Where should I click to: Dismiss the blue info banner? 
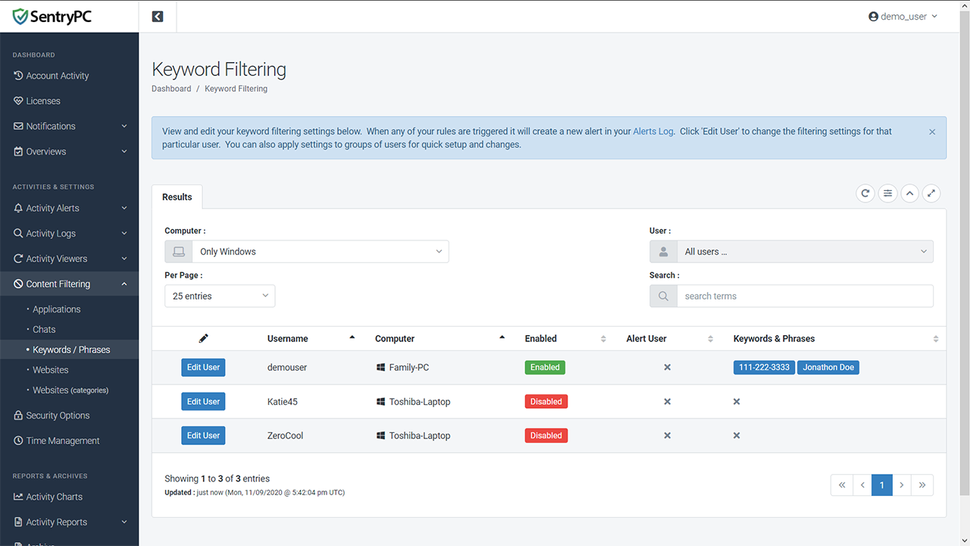pyautogui.click(x=932, y=132)
